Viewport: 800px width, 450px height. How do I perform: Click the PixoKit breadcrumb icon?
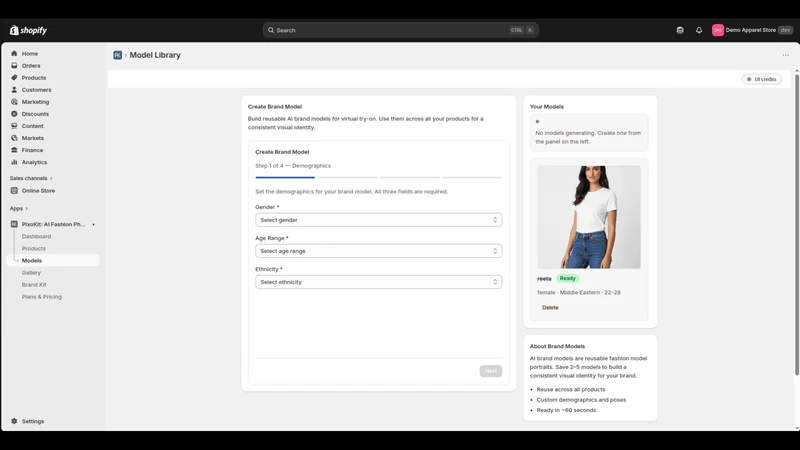coord(117,55)
